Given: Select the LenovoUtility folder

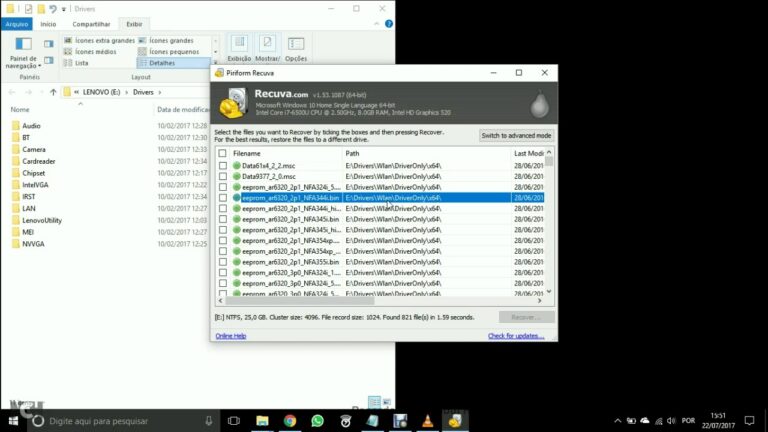Looking at the screenshot, I should tap(42, 220).
